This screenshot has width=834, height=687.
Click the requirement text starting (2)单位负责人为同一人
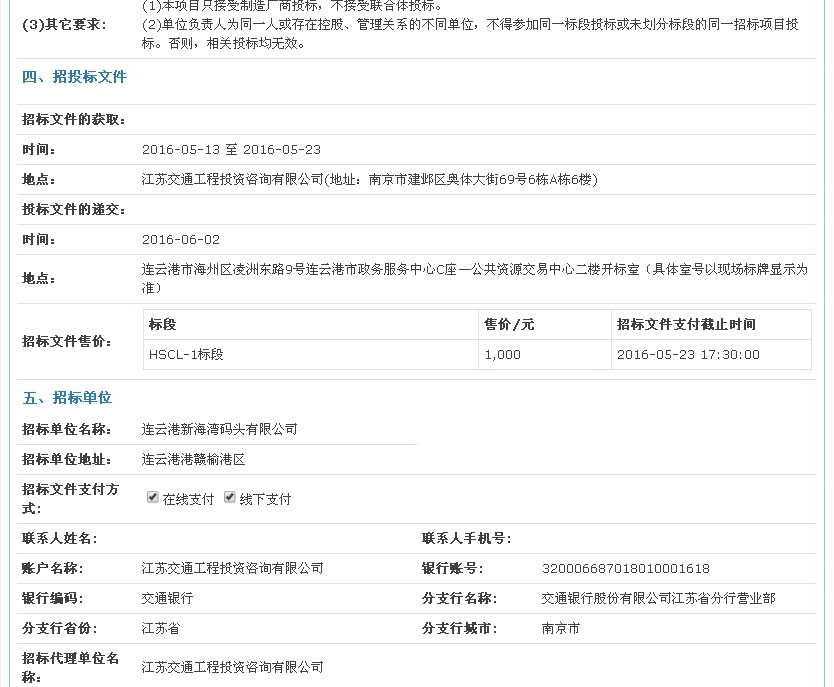coord(470,34)
